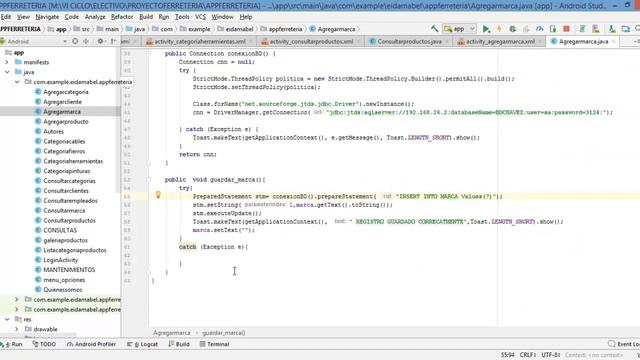The width and height of the screenshot is (640, 360).
Task: Open the Android Profiler tool window
Action: 91,344
